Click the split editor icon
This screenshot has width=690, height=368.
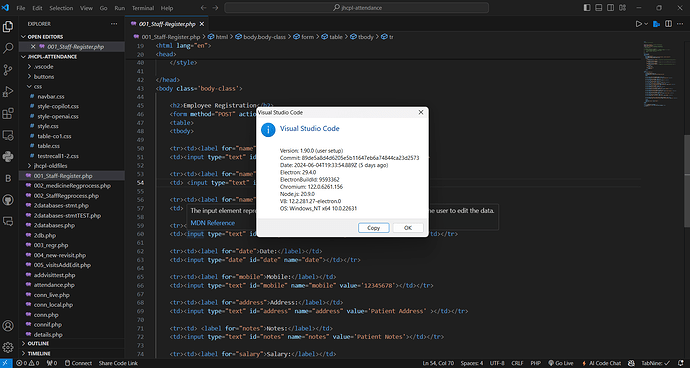tap(668, 24)
